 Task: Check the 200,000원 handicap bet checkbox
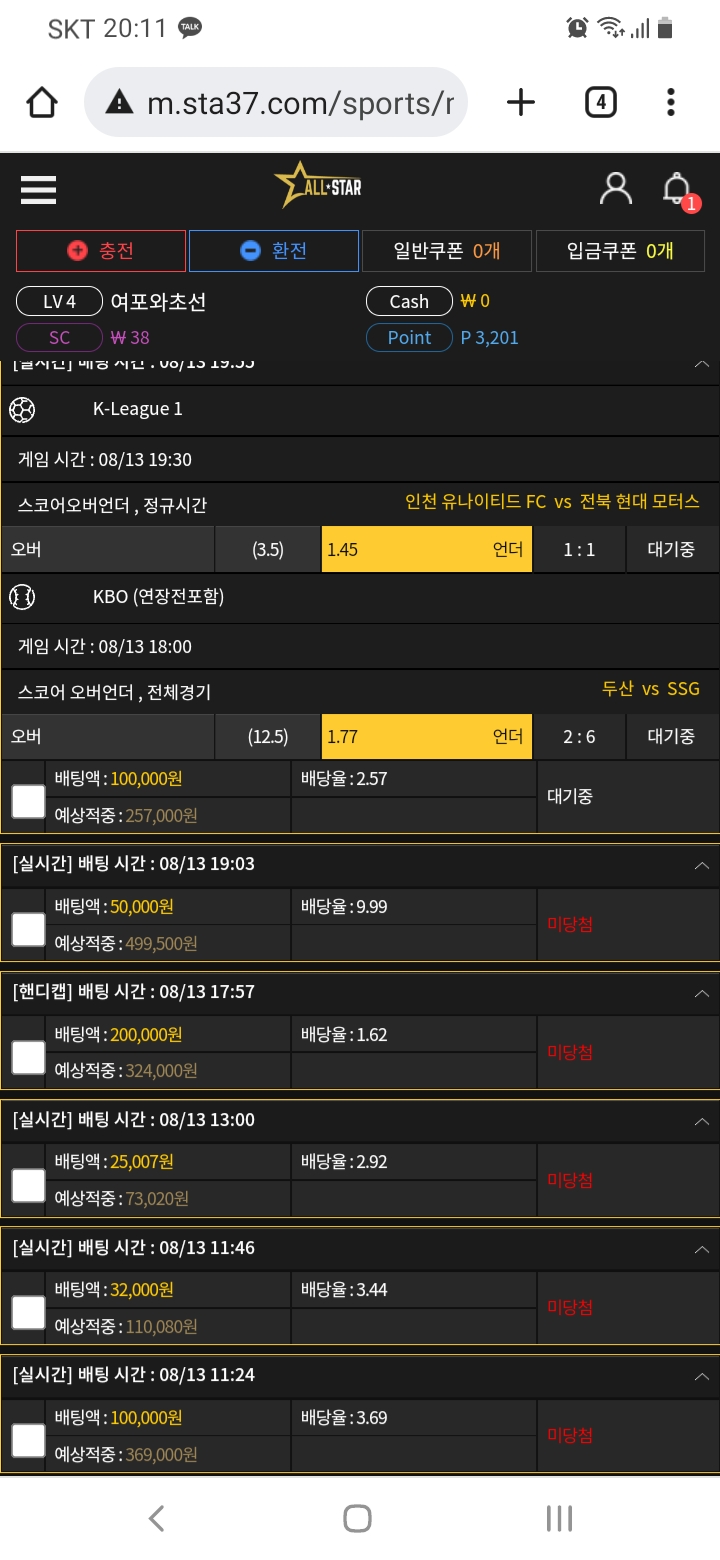[28, 1057]
